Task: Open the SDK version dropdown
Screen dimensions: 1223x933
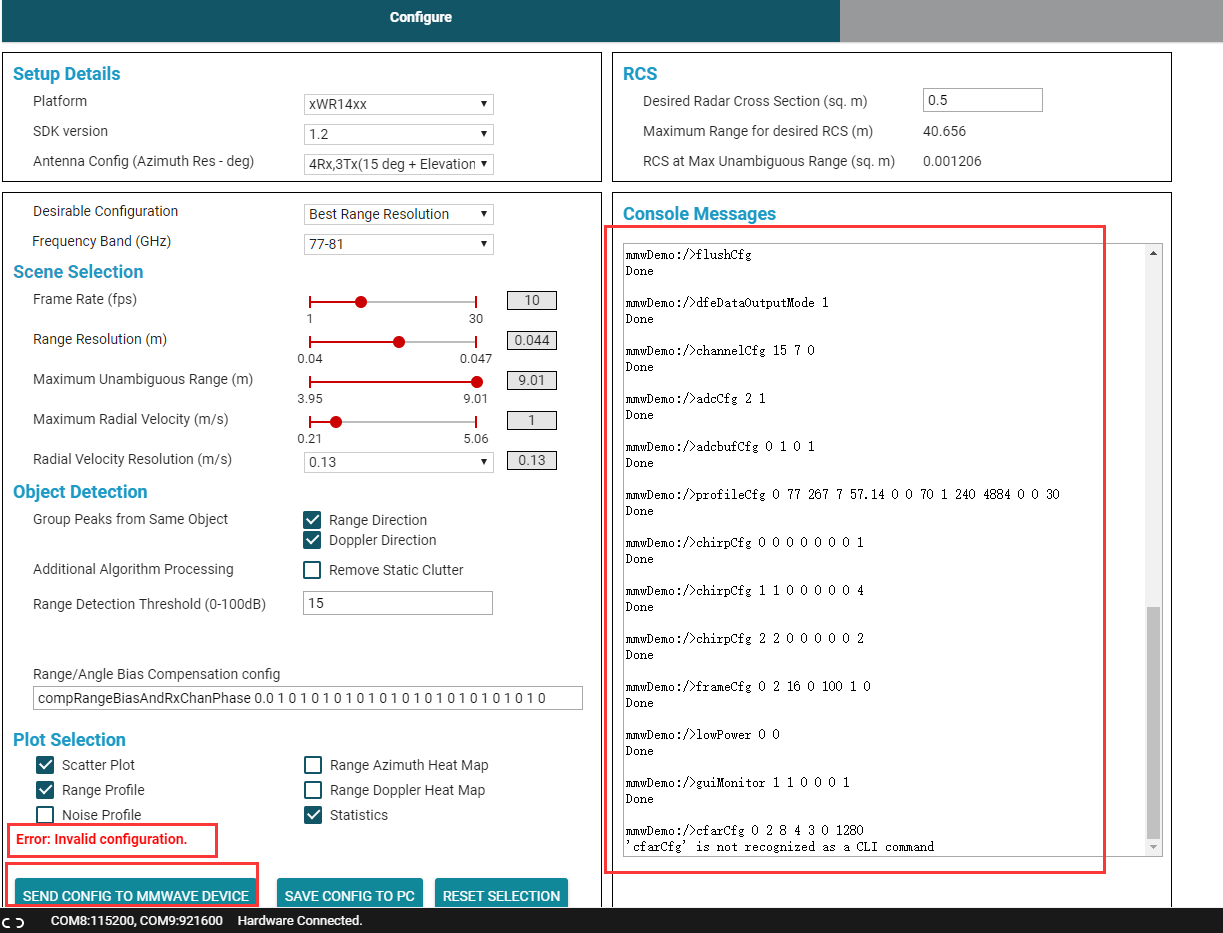Action: tap(398, 134)
